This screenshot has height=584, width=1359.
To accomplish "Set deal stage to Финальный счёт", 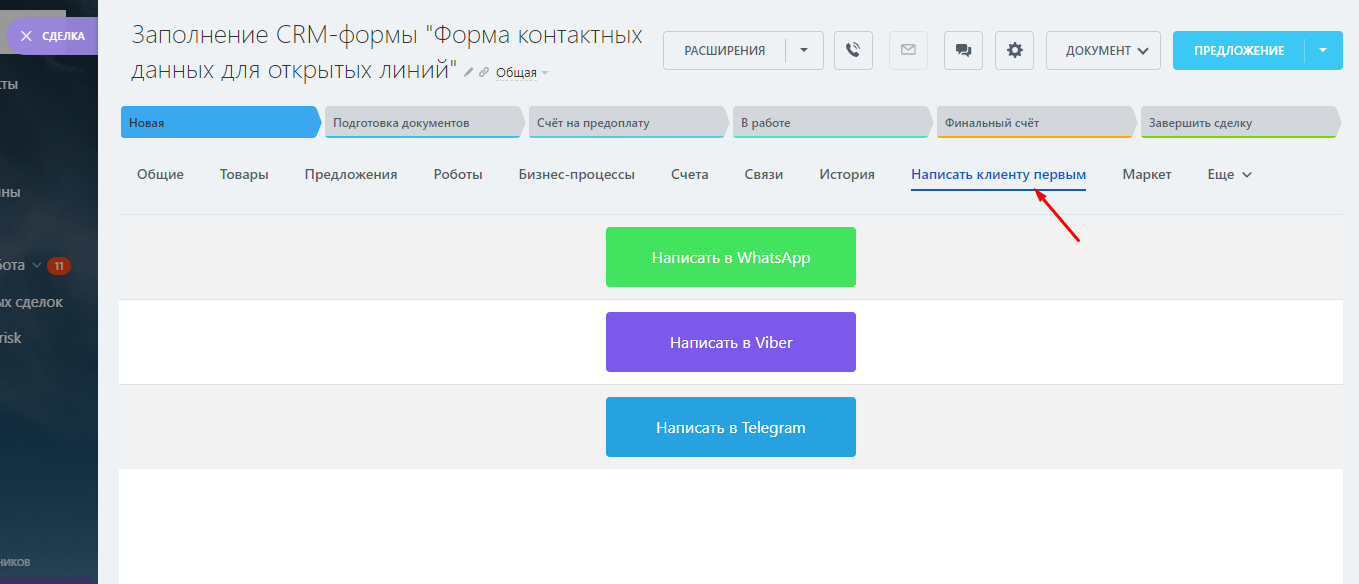I will pyautogui.click(x=1033, y=123).
